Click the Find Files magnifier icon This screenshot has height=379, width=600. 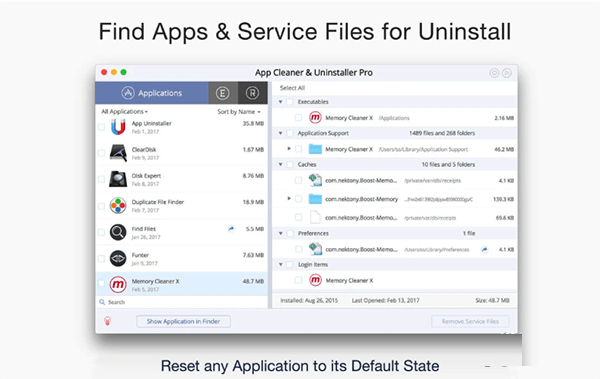click(x=118, y=232)
